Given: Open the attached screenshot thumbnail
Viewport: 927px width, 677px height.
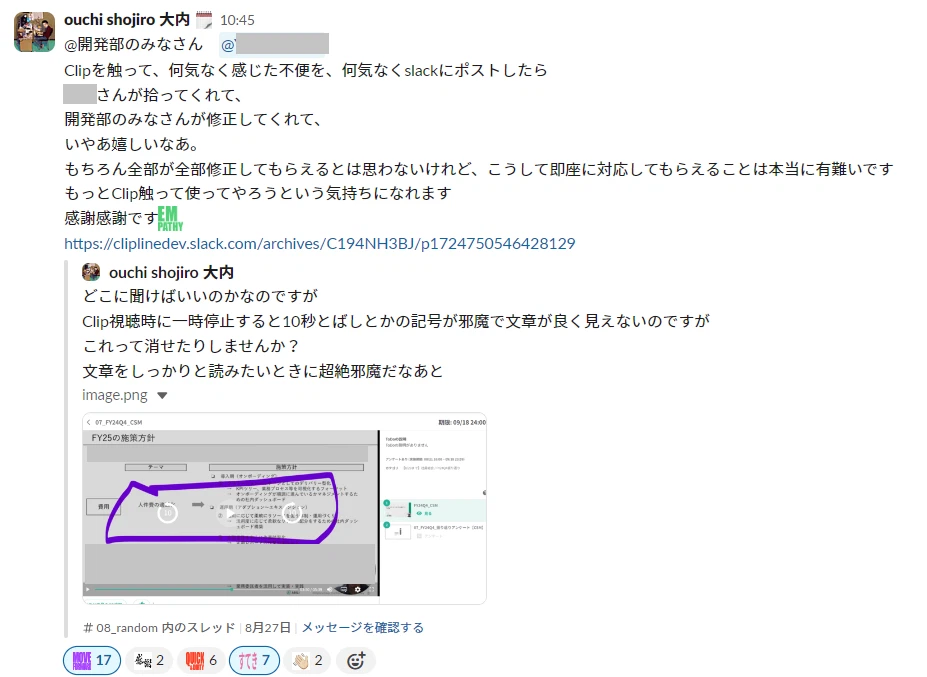Looking at the screenshot, I should point(284,508).
